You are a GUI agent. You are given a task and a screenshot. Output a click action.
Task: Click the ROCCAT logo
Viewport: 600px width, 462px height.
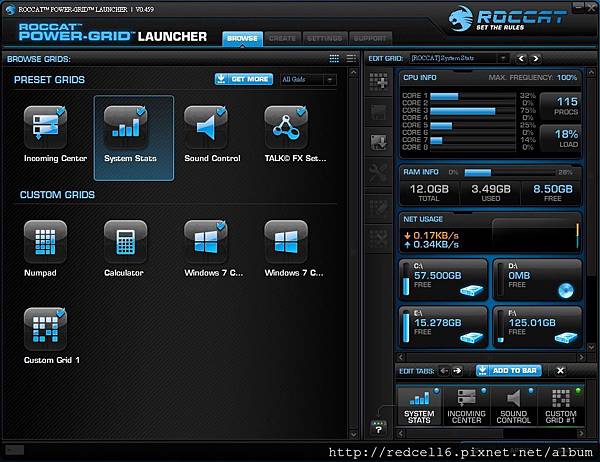click(x=507, y=18)
